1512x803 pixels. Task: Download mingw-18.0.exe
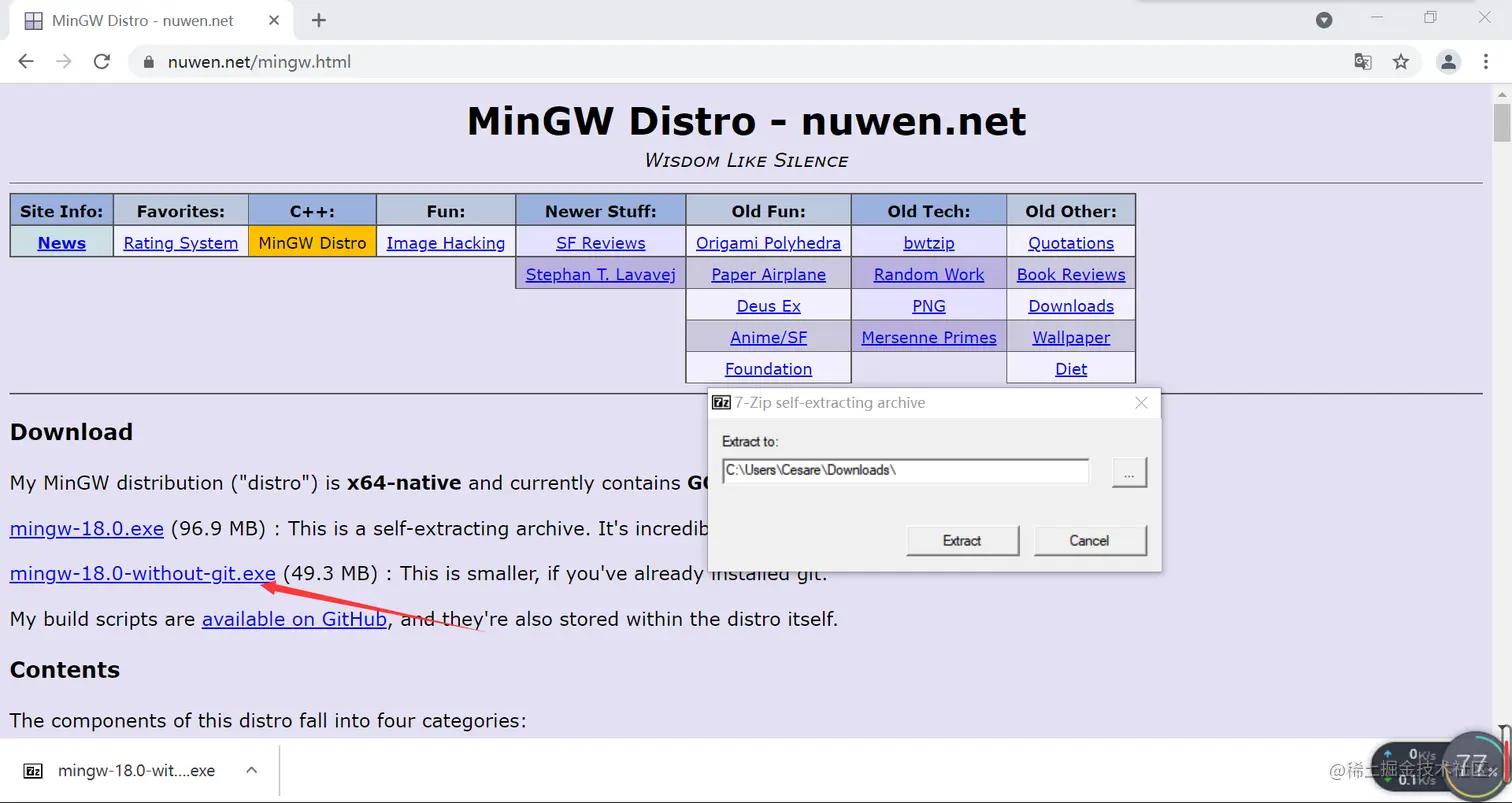point(86,528)
